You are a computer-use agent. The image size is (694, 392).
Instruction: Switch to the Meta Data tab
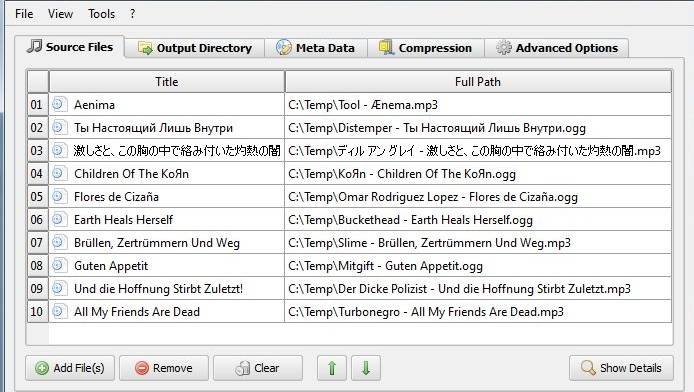316,48
